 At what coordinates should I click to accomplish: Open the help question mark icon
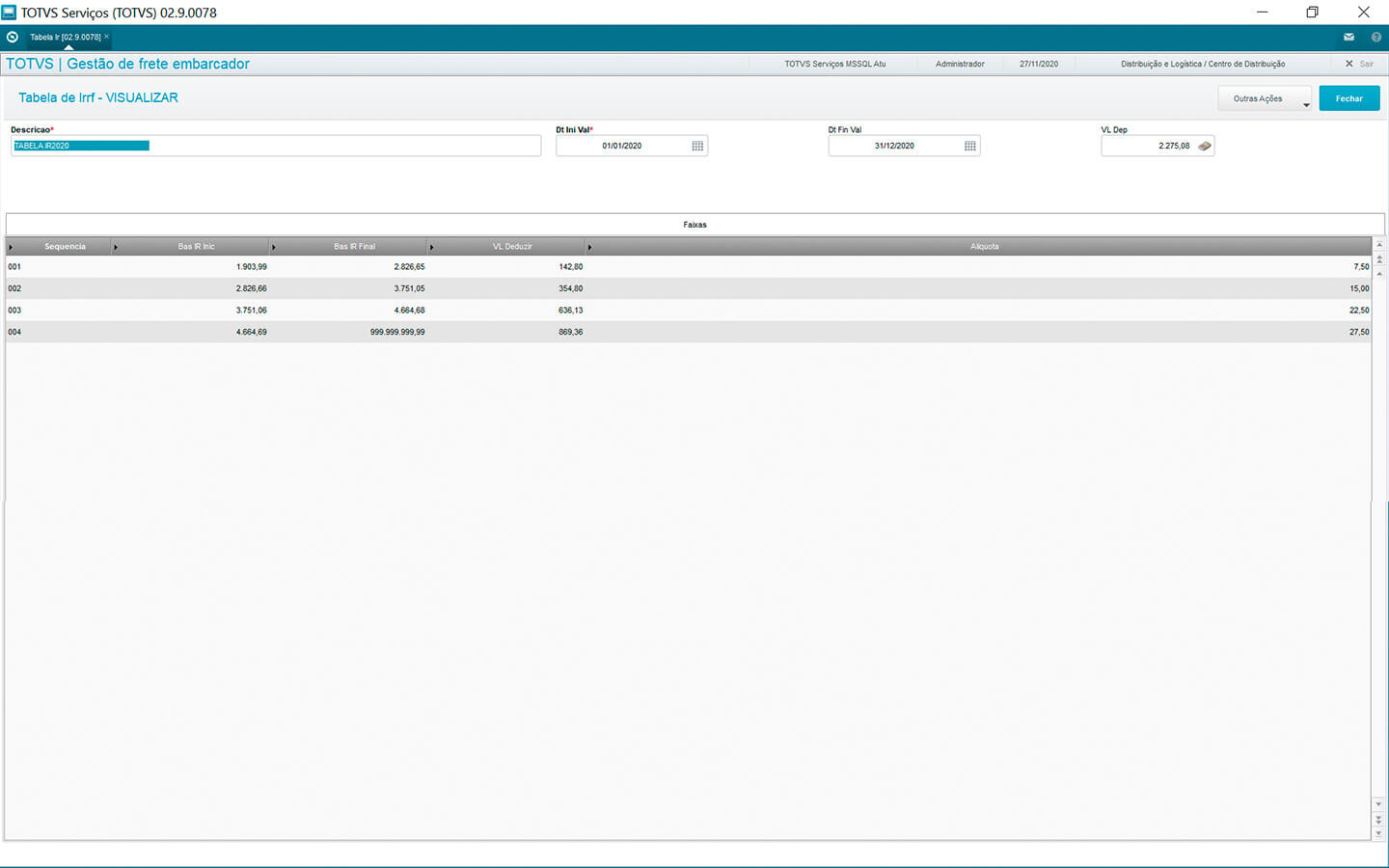[x=1376, y=38]
